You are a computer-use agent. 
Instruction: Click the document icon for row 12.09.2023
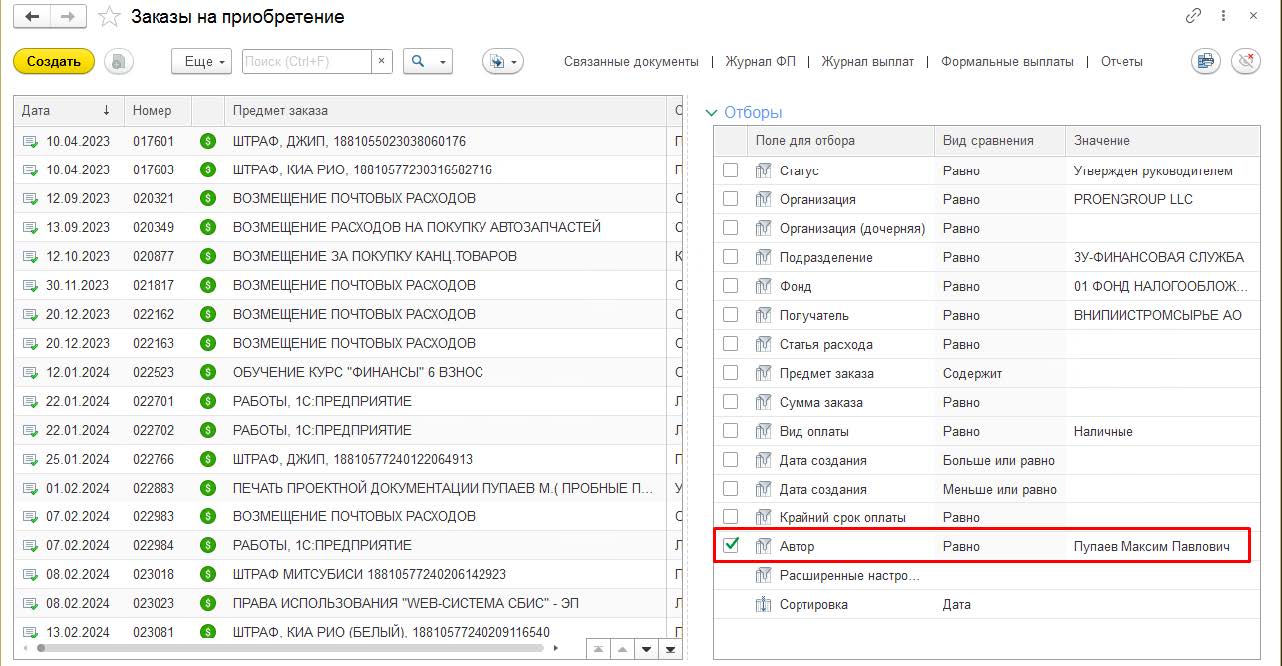[30, 199]
